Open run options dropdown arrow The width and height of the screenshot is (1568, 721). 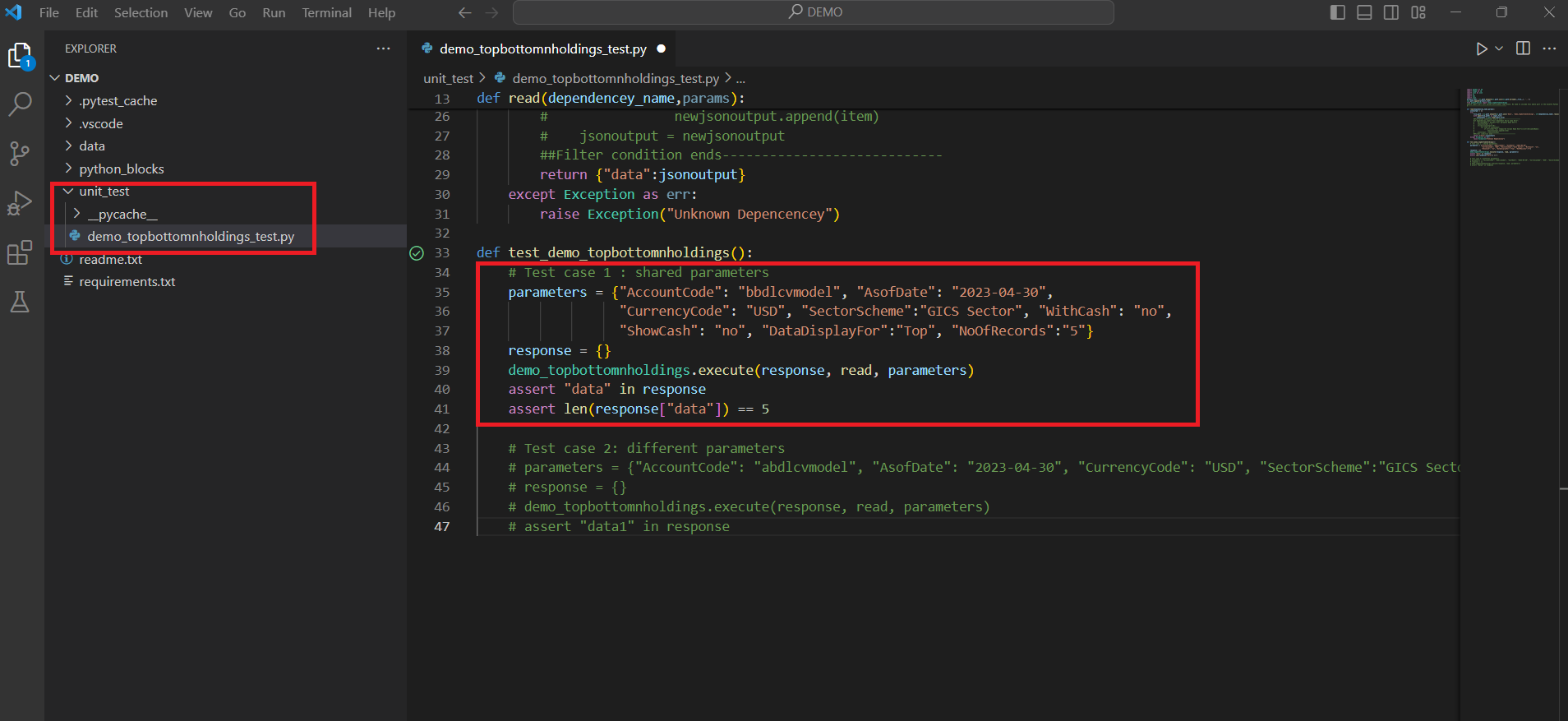click(1499, 49)
